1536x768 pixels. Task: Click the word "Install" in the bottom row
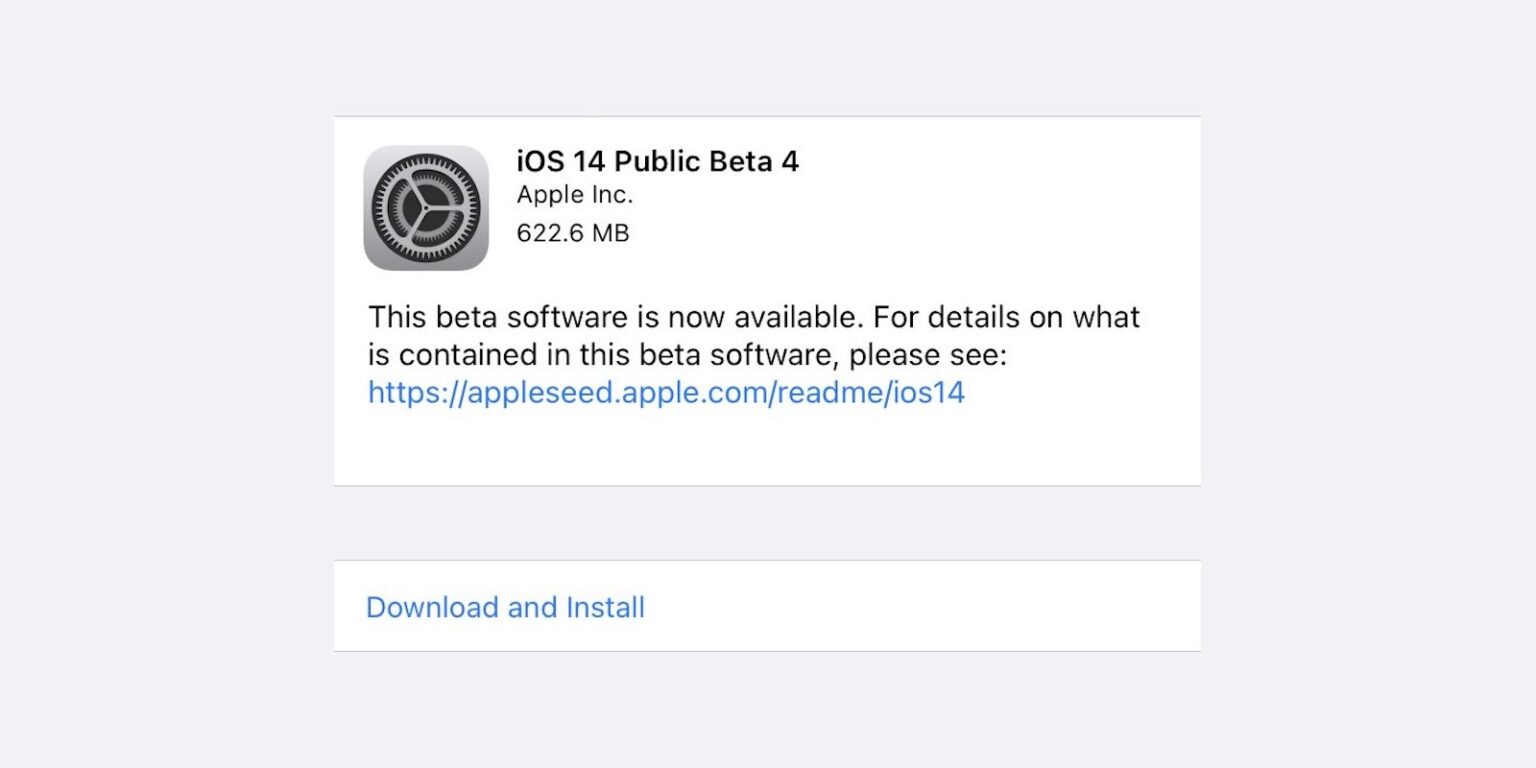(x=605, y=607)
